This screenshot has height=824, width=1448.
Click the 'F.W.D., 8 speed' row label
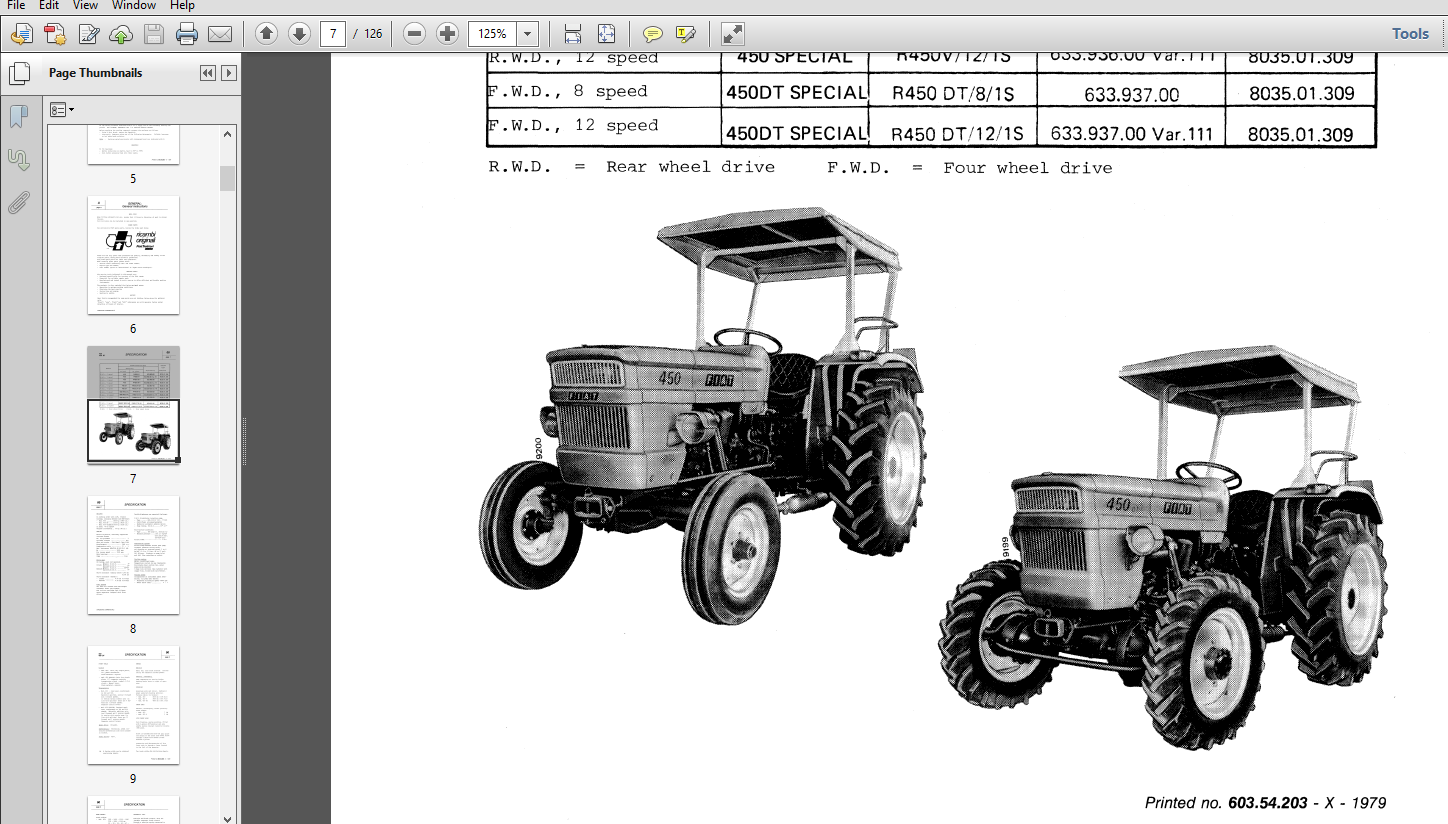pyautogui.click(x=567, y=92)
